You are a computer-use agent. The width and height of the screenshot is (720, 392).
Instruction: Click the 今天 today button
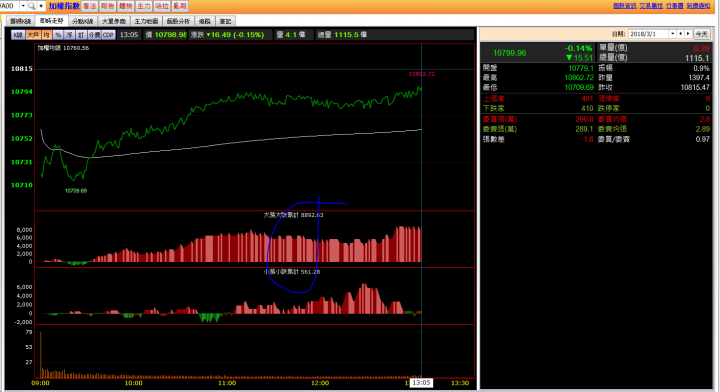pos(701,34)
